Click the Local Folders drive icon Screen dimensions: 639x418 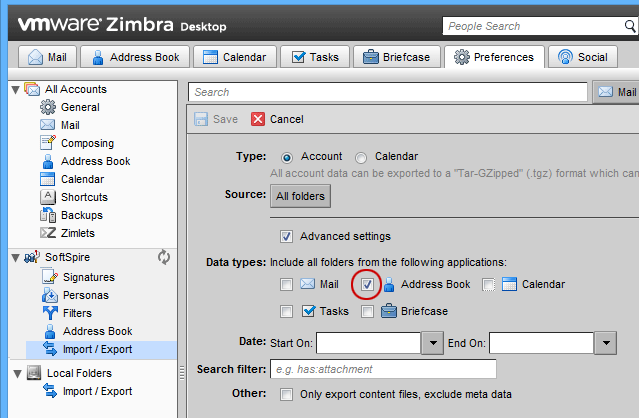click(34, 373)
